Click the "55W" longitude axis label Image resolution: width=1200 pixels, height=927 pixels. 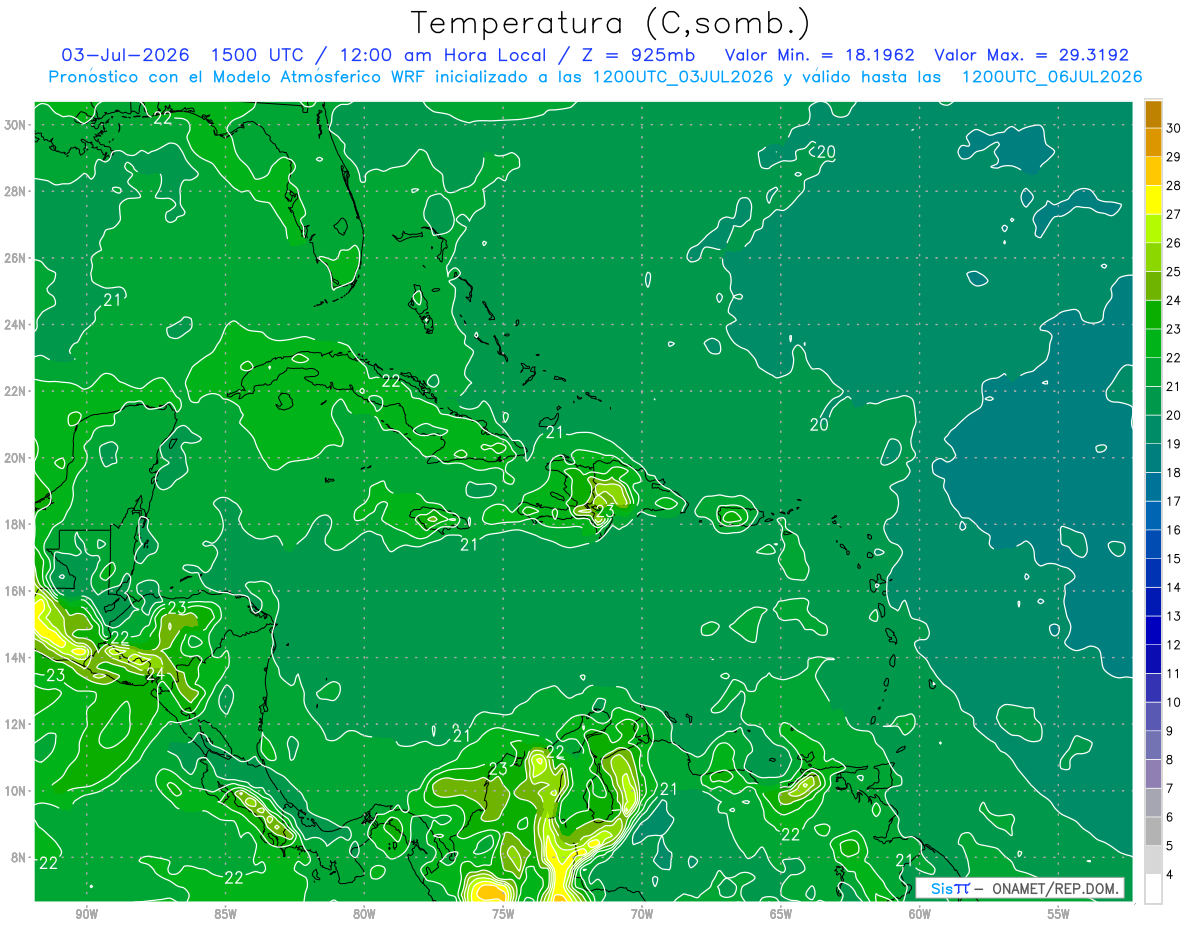(x=1058, y=914)
